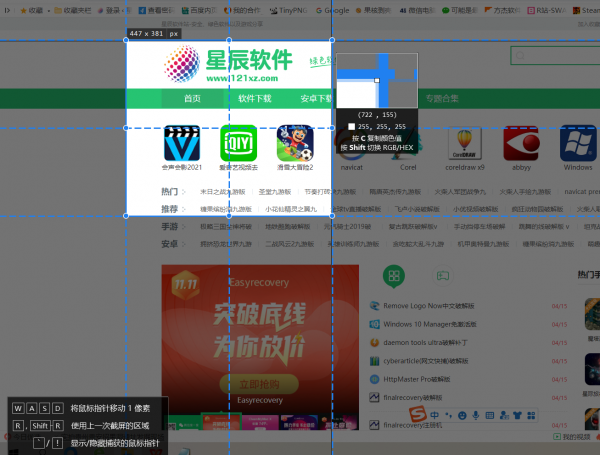Open the coreldraw x9 balloon icon

465,143
